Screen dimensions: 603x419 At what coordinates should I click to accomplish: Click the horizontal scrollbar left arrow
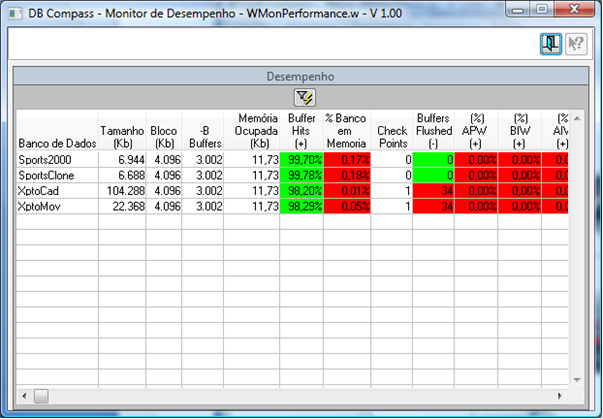click(24, 396)
